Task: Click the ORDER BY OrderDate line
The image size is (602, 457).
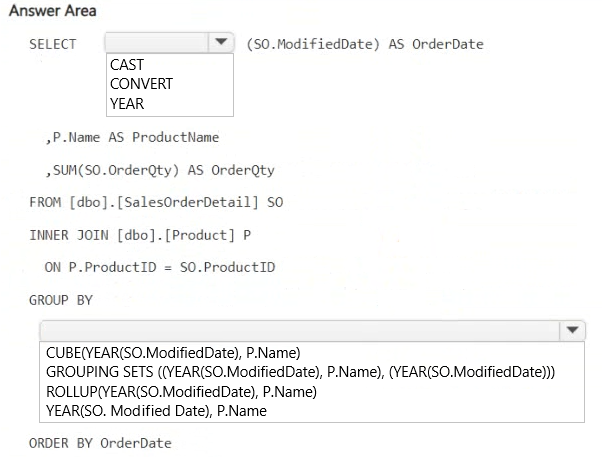Action: (x=100, y=443)
